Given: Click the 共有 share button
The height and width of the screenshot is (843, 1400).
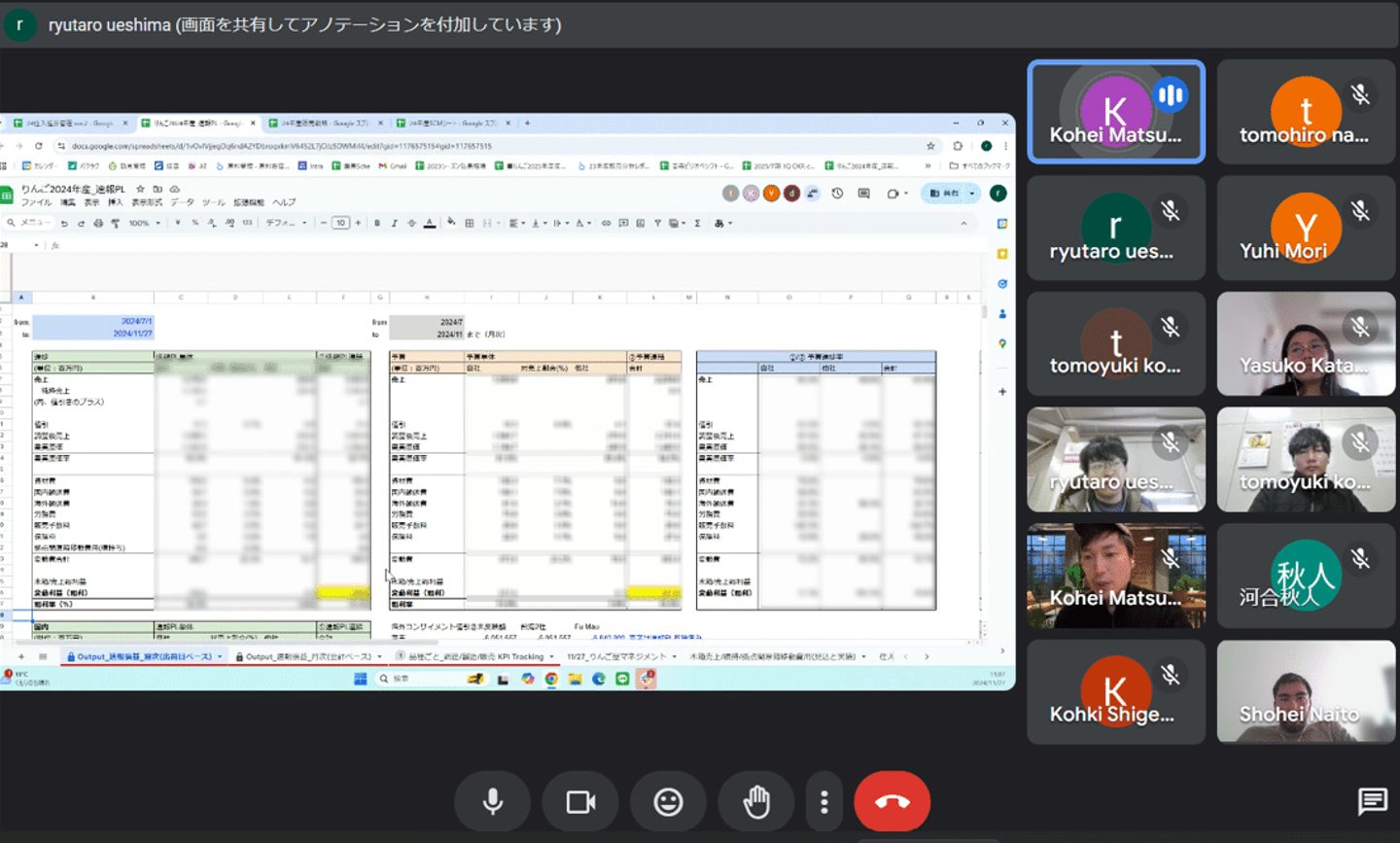Looking at the screenshot, I should (943, 193).
